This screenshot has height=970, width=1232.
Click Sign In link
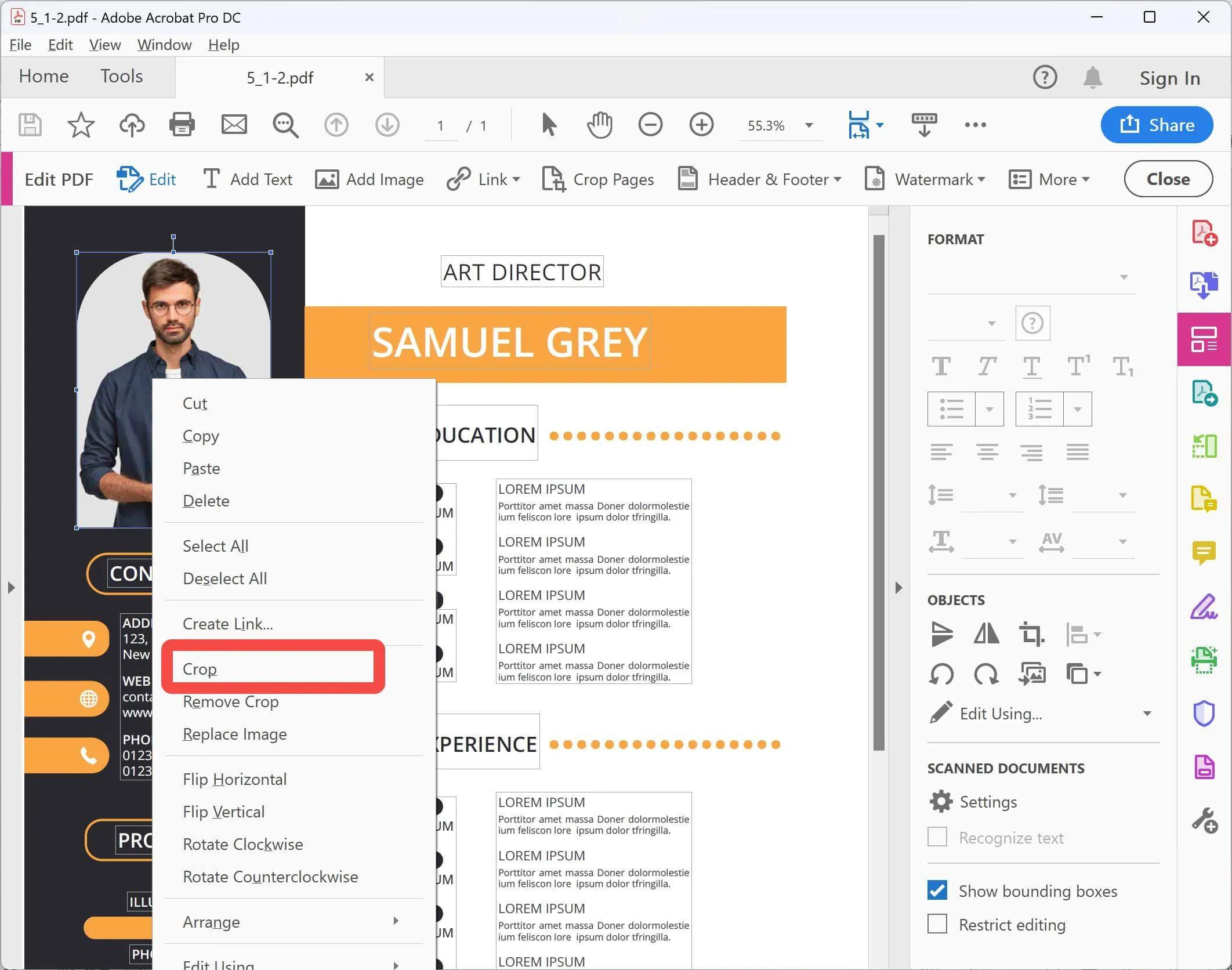[1169, 78]
